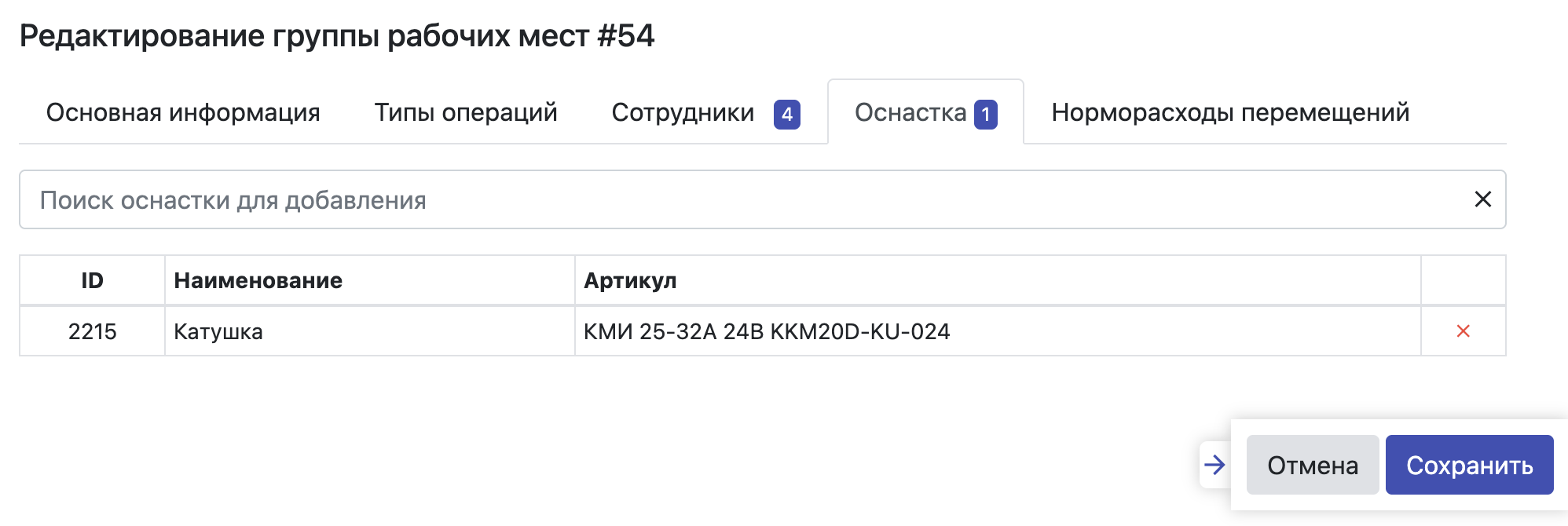Image resolution: width=1568 pixels, height=526 pixels.
Task: Clear the equipment search field with X
Action: (x=1482, y=199)
